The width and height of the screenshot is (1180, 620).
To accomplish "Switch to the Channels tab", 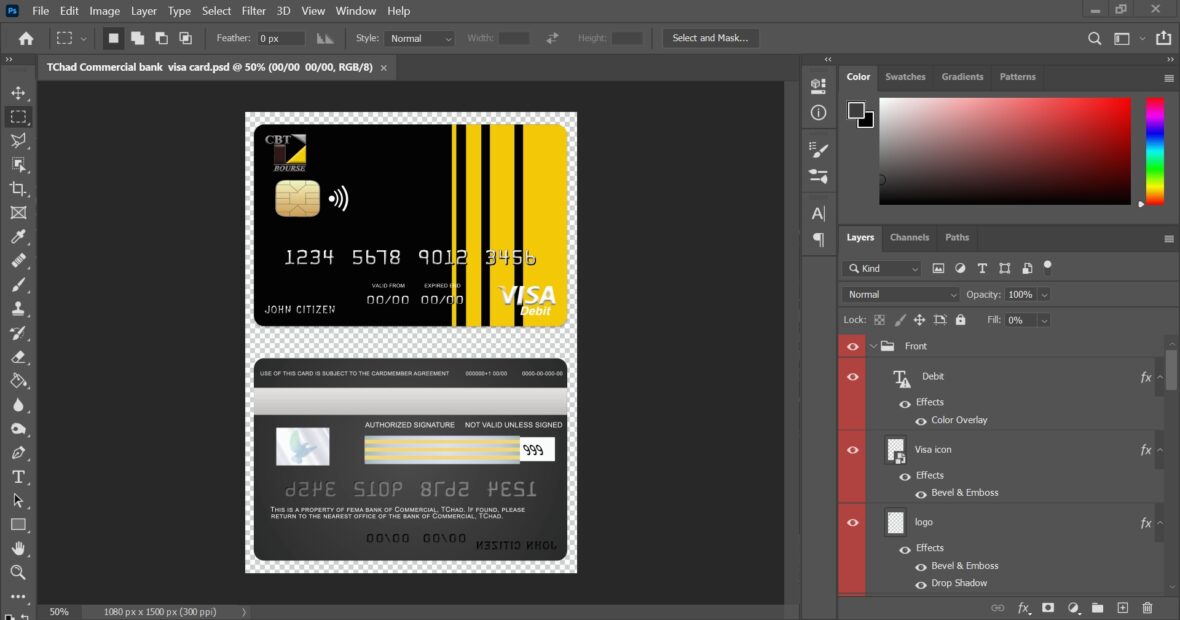I will (909, 237).
